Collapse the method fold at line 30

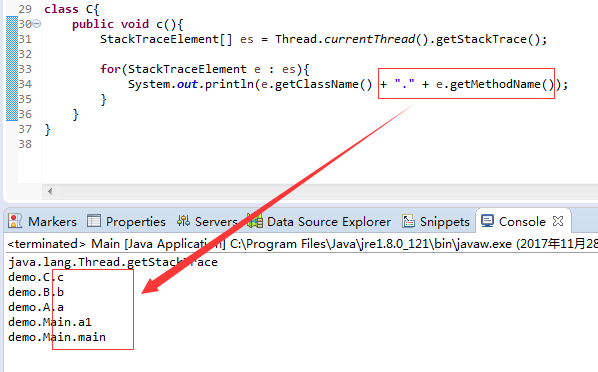click(37, 24)
